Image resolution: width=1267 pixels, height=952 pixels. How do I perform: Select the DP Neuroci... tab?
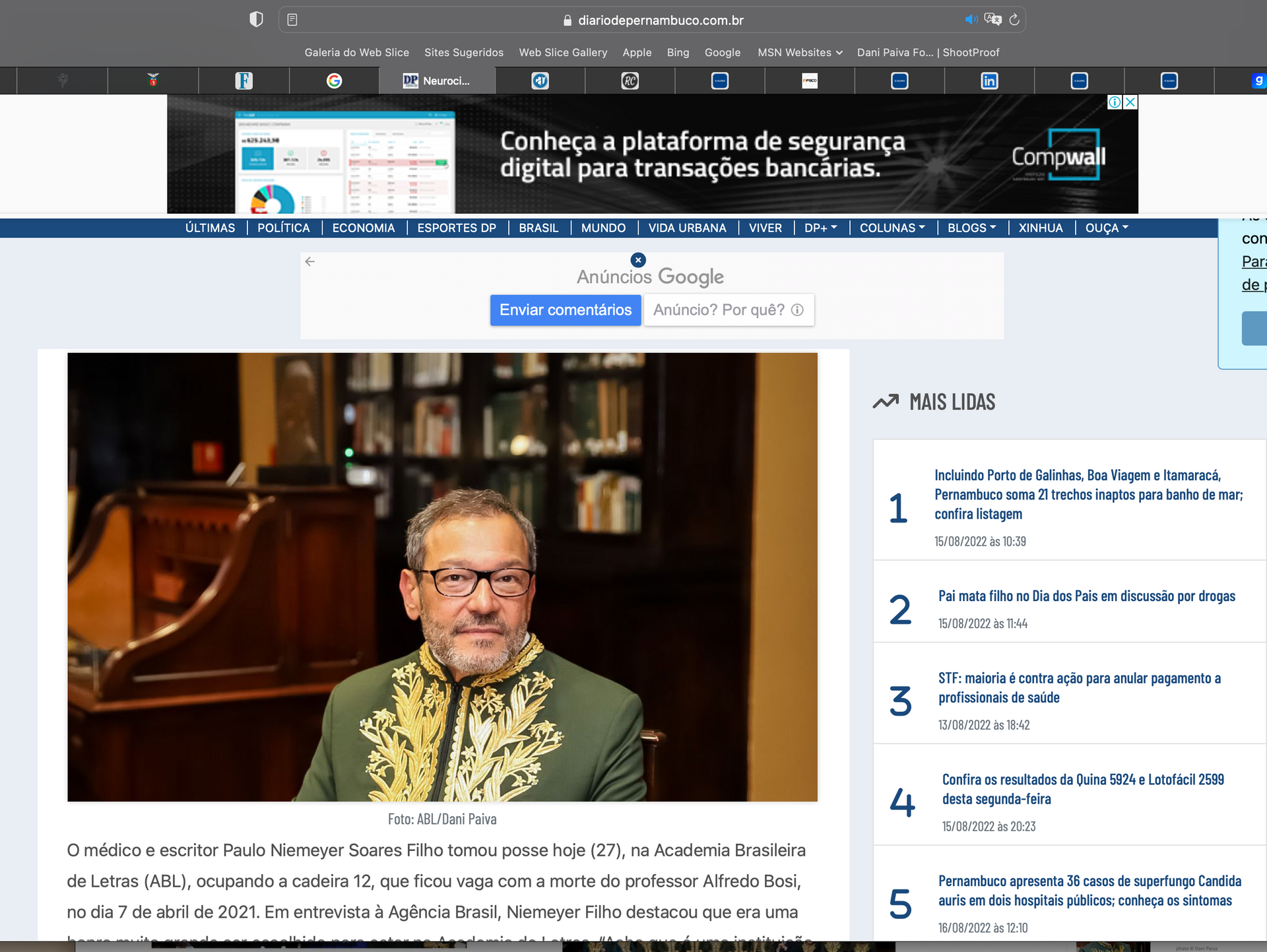437,80
